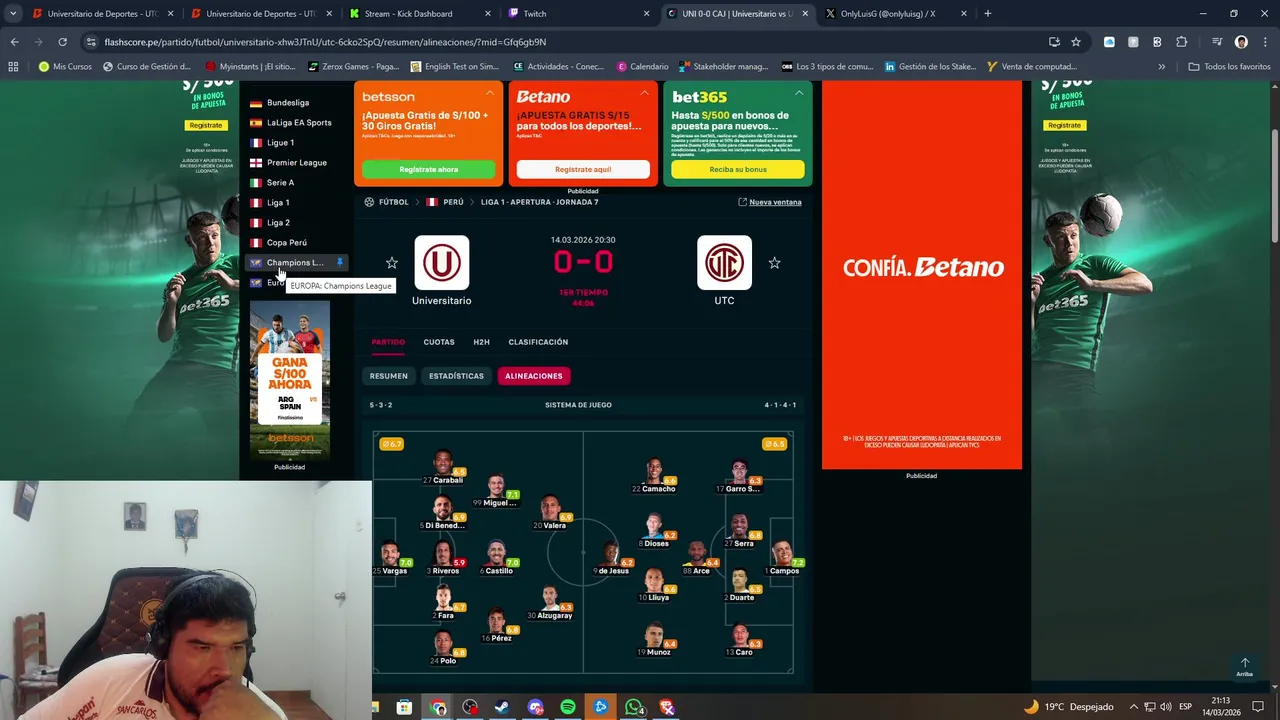Show the Estadísticas sub-tab
Image resolution: width=1280 pixels, height=720 pixels.
(x=456, y=376)
